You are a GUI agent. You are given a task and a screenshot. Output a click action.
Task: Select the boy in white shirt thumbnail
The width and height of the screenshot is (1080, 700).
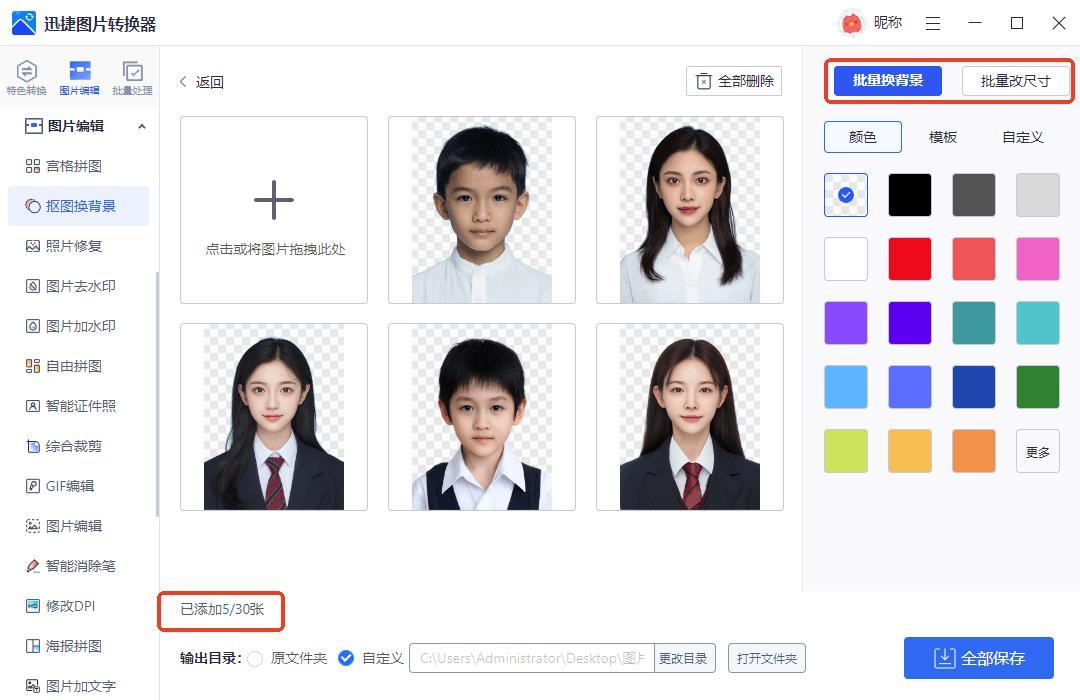tap(482, 210)
